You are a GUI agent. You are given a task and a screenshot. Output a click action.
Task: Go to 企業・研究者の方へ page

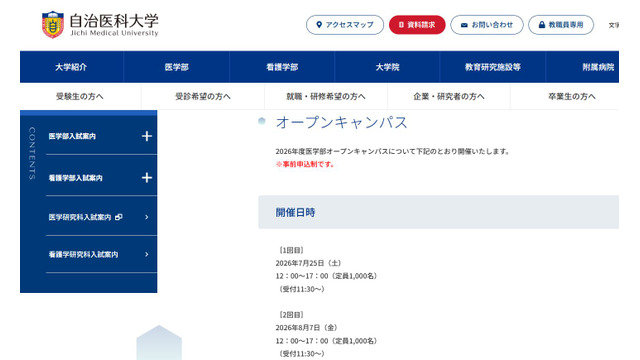pos(449,96)
